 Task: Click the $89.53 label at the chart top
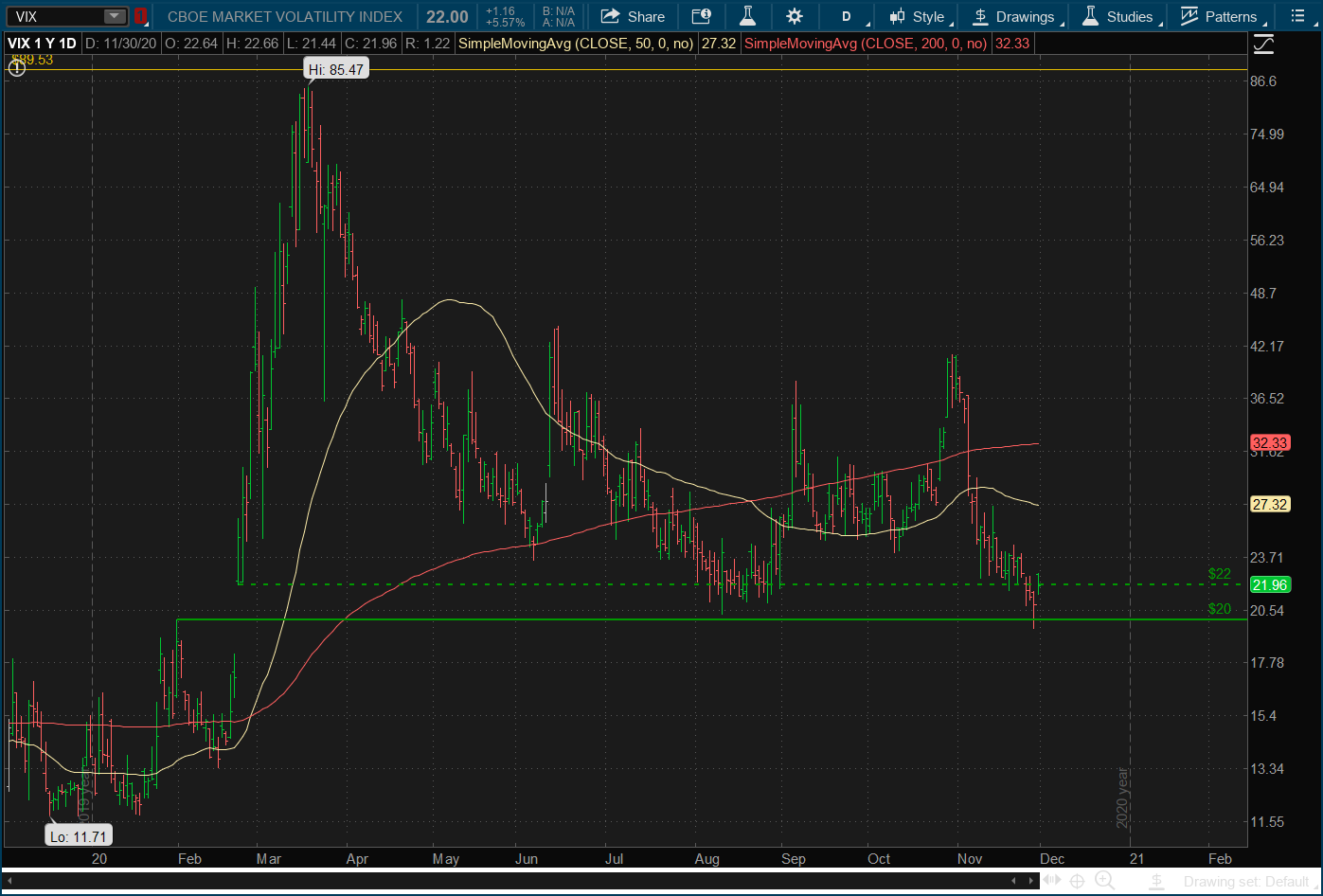click(x=31, y=59)
